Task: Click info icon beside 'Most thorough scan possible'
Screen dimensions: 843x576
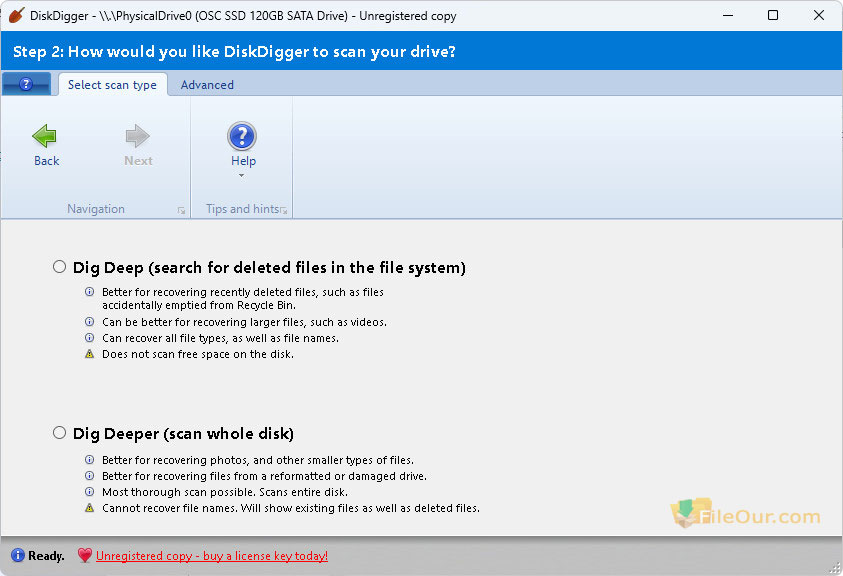Action: coord(90,492)
